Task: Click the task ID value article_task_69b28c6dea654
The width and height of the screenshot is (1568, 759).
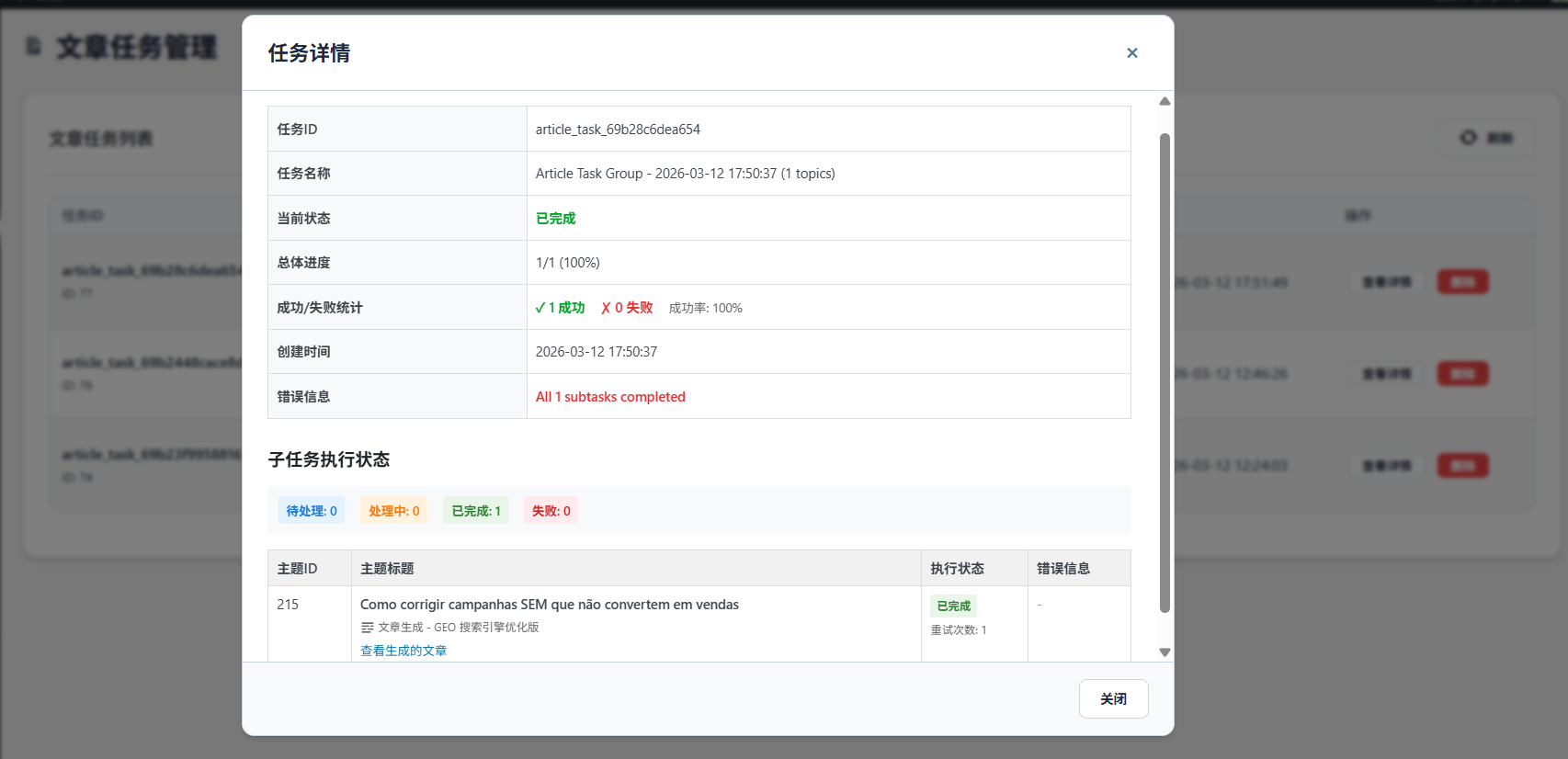Action: (x=618, y=130)
